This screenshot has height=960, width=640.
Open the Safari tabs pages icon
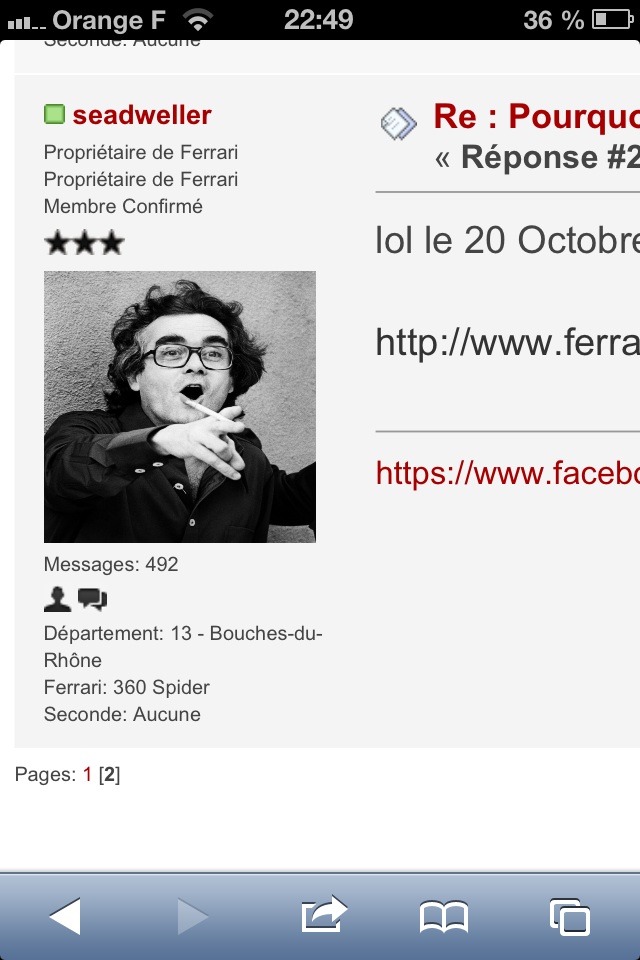(x=570, y=917)
